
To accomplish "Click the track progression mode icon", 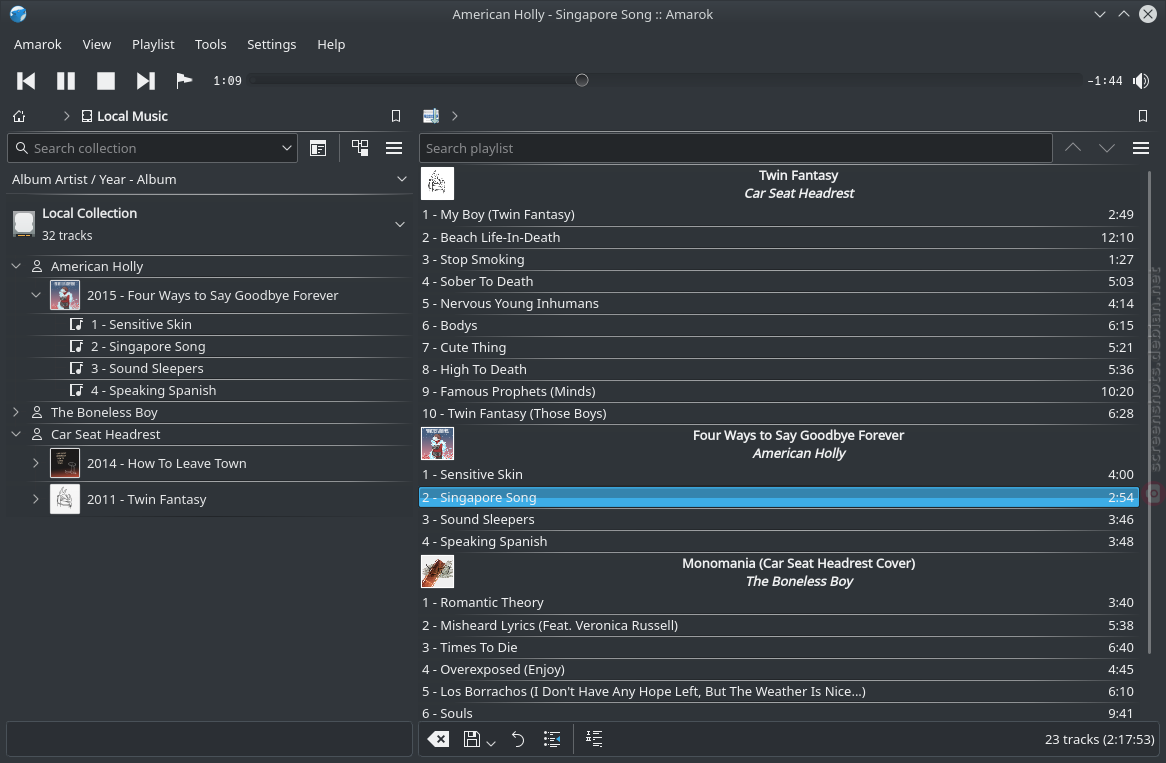I will click(x=552, y=738).
